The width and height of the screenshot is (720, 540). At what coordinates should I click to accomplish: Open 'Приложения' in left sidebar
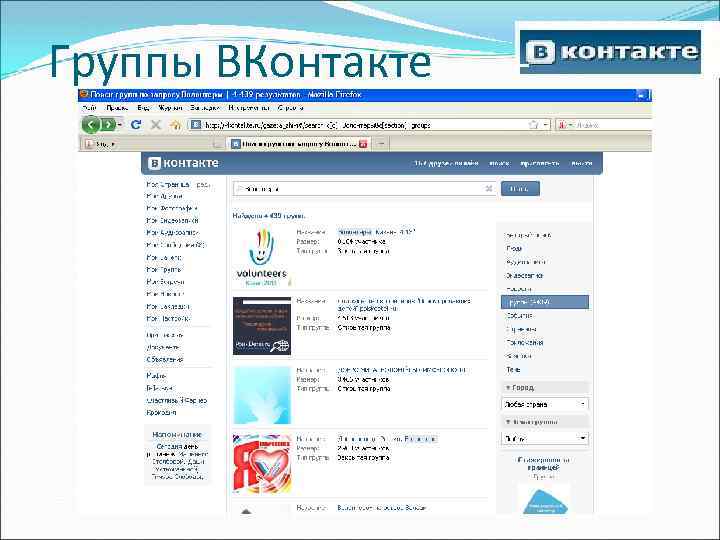point(165,335)
